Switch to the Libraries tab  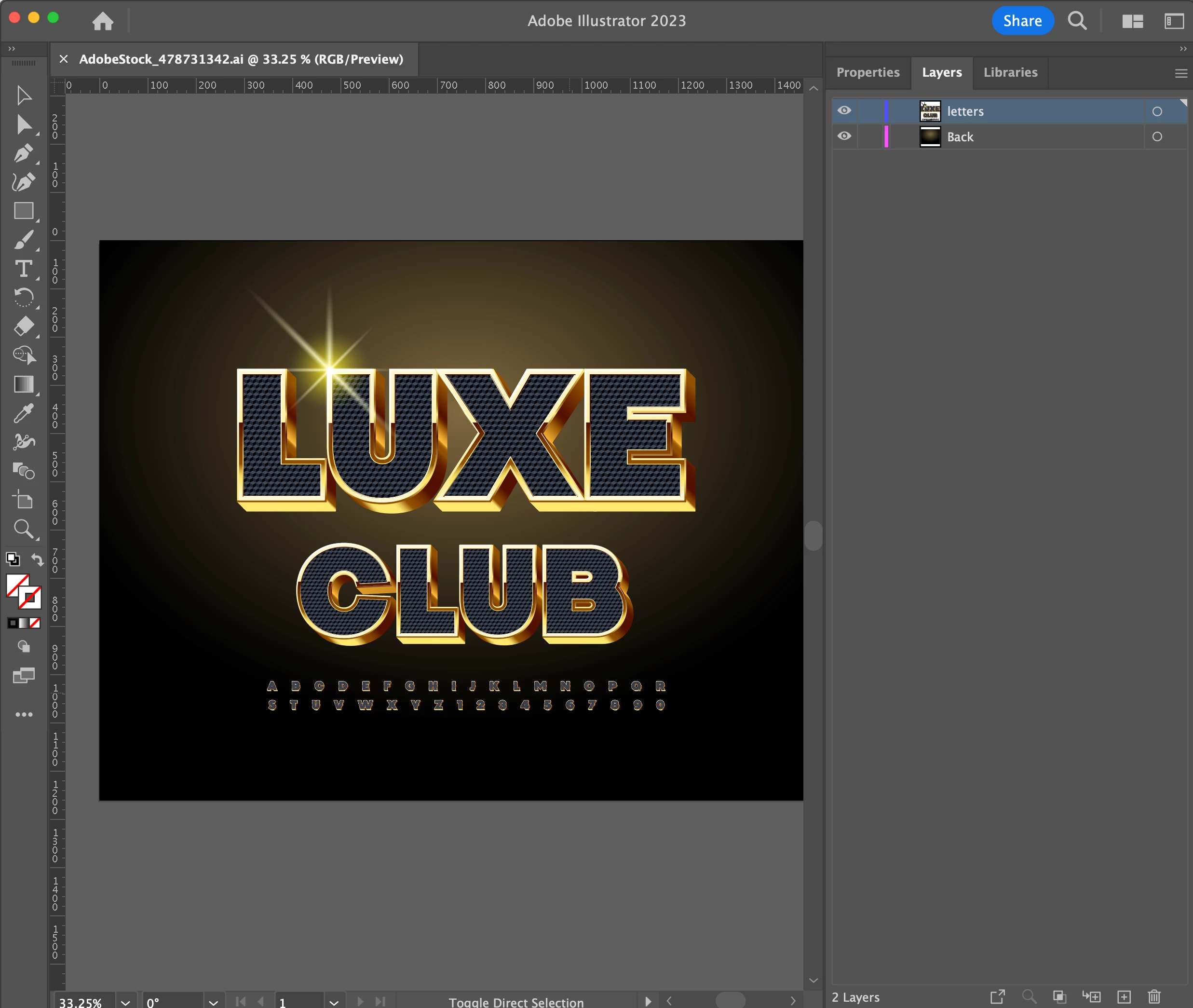(1010, 72)
